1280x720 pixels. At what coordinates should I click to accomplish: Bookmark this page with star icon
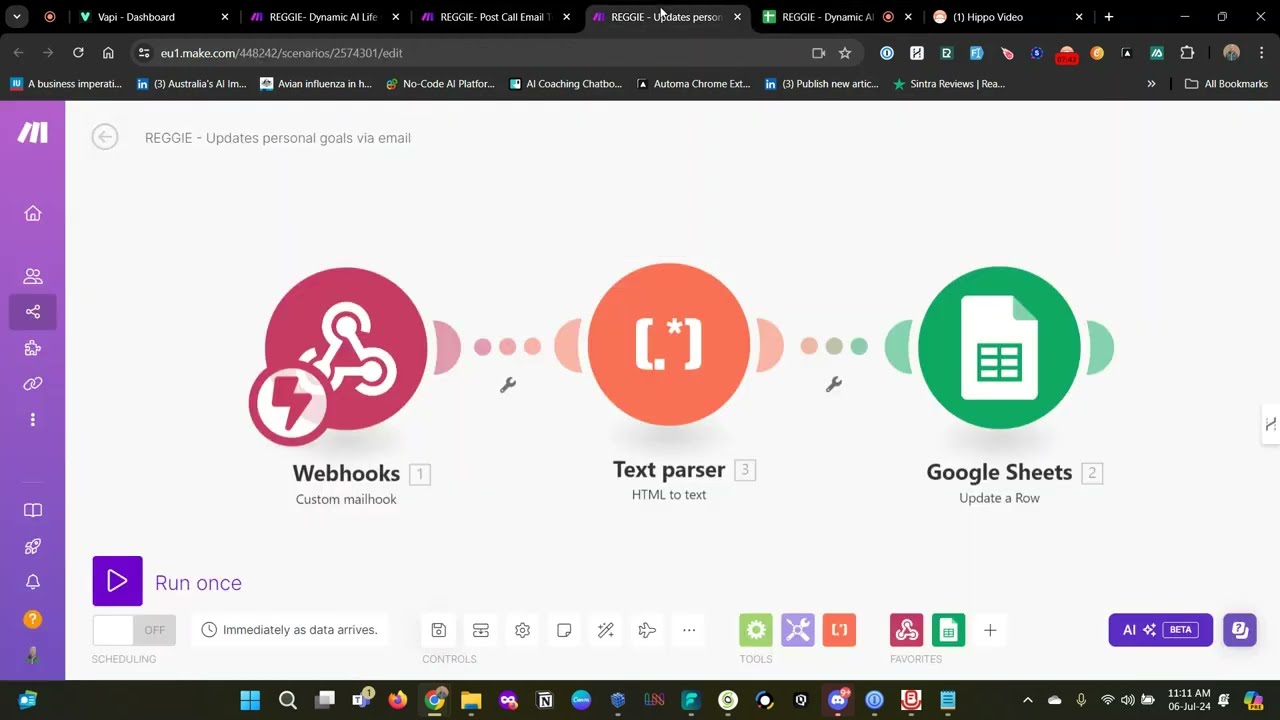tap(845, 53)
